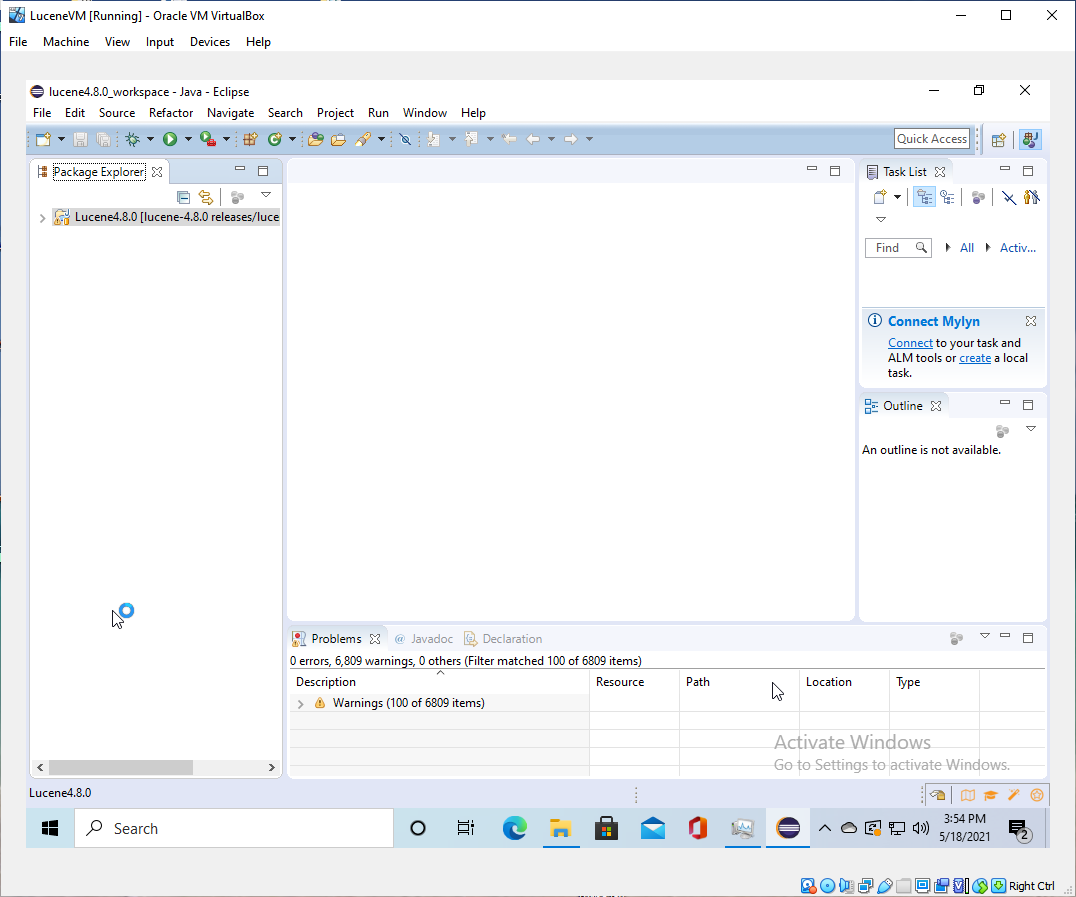1076x897 pixels.
Task: Open Eclipse from the Windows taskbar
Action: point(788,828)
